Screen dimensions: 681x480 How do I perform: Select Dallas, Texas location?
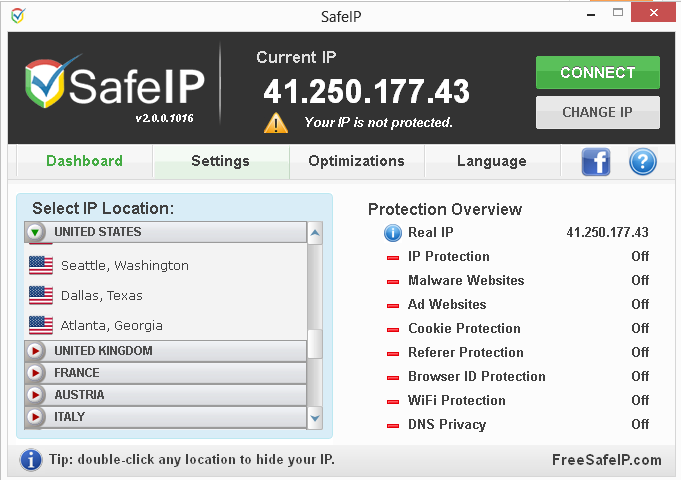pyautogui.click(x=166, y=295)
